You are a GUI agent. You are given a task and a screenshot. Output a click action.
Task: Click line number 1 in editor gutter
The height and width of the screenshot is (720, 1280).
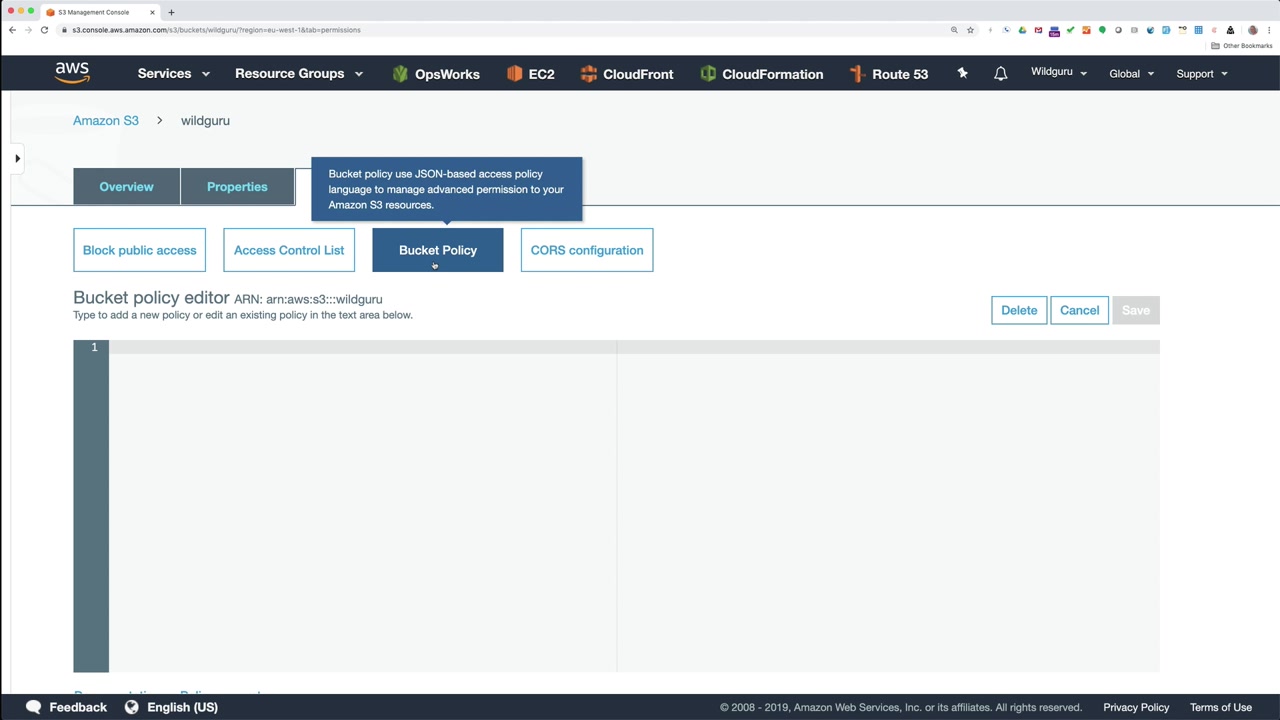pos(94,347)
